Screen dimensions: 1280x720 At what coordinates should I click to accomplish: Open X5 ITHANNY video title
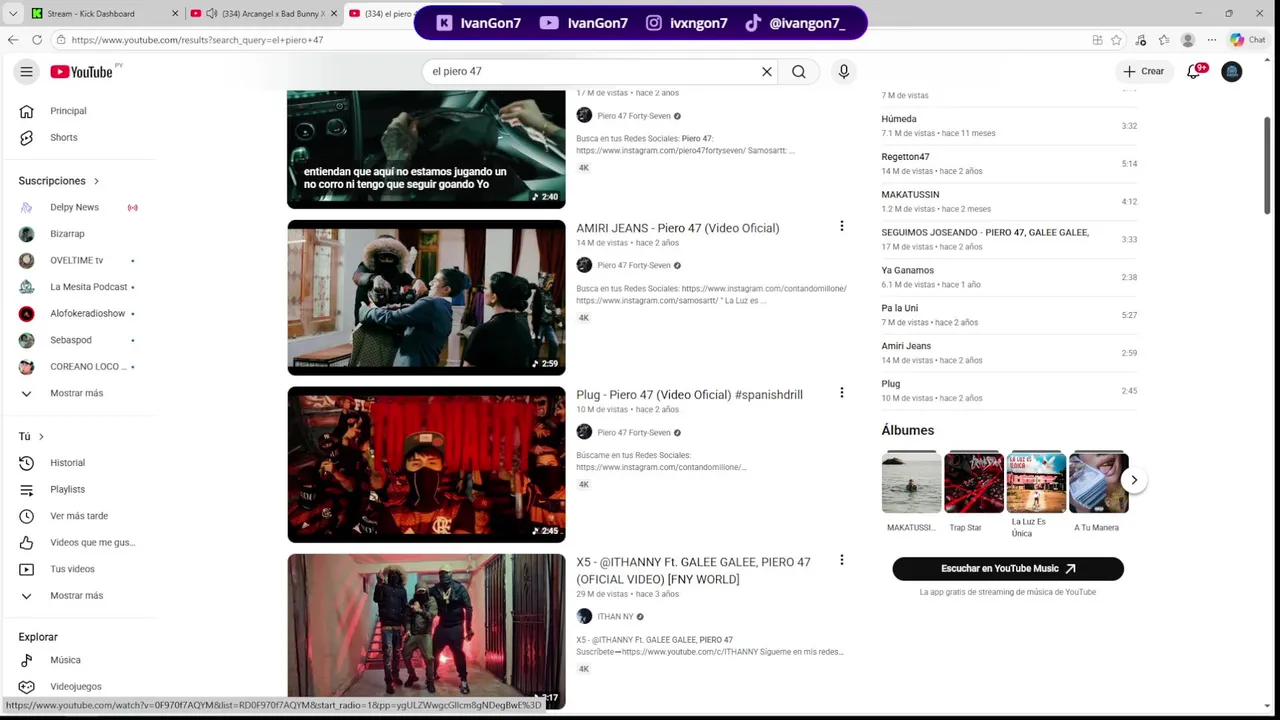pyautogui.click(x=693, y=570)
